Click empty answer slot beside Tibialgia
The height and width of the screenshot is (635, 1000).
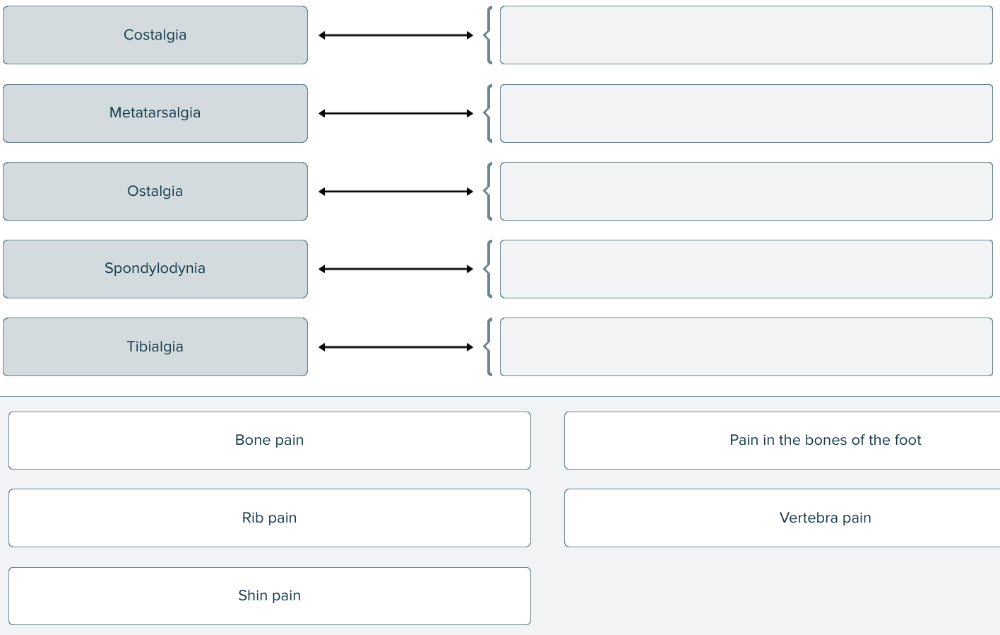(746, 347)
